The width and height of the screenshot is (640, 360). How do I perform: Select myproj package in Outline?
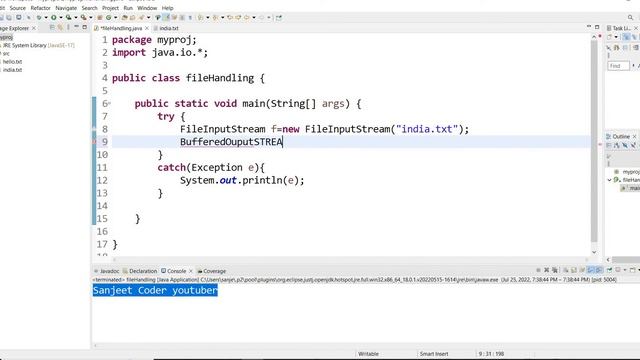628,172
